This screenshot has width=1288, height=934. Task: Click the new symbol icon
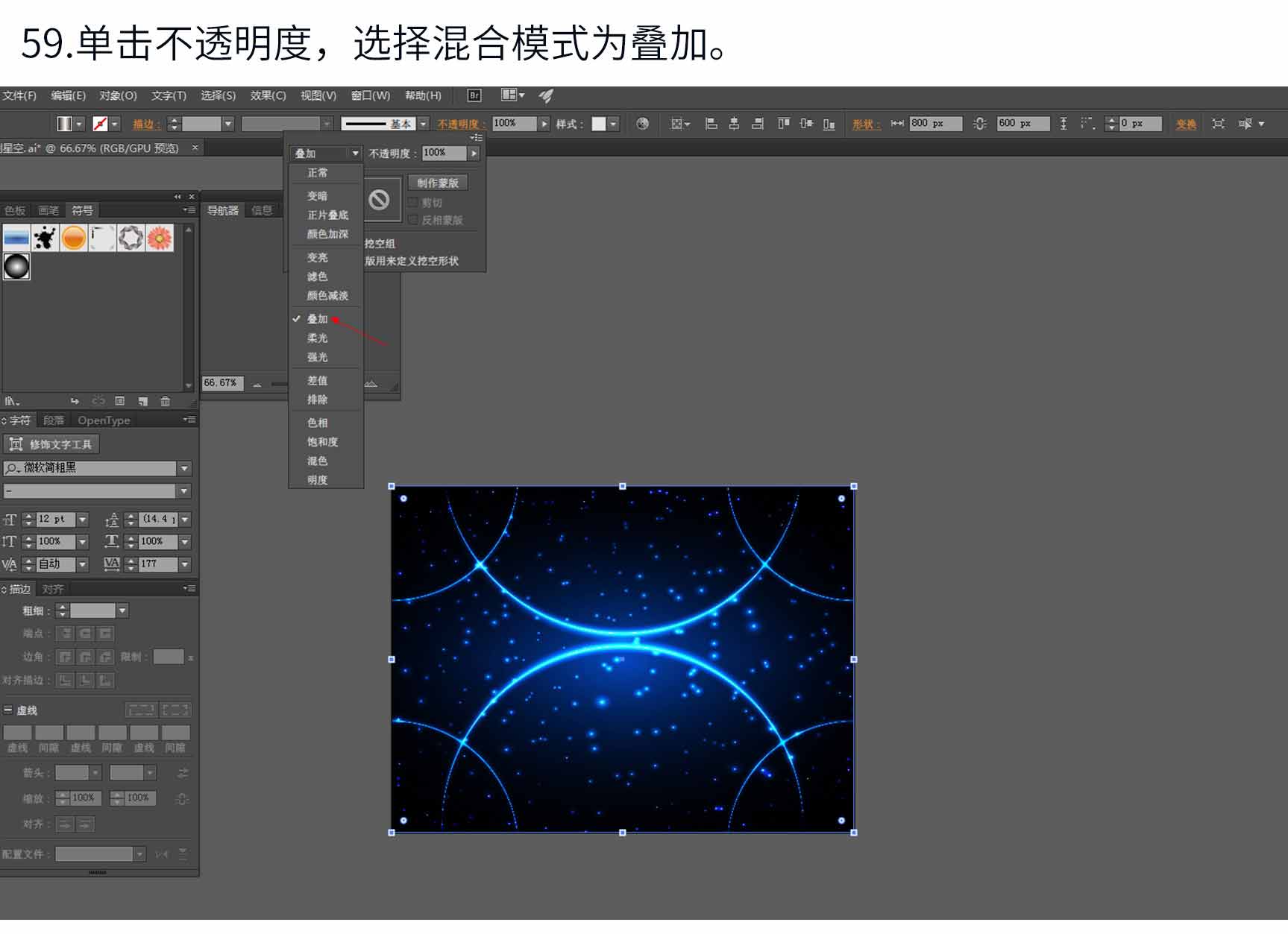142,401
